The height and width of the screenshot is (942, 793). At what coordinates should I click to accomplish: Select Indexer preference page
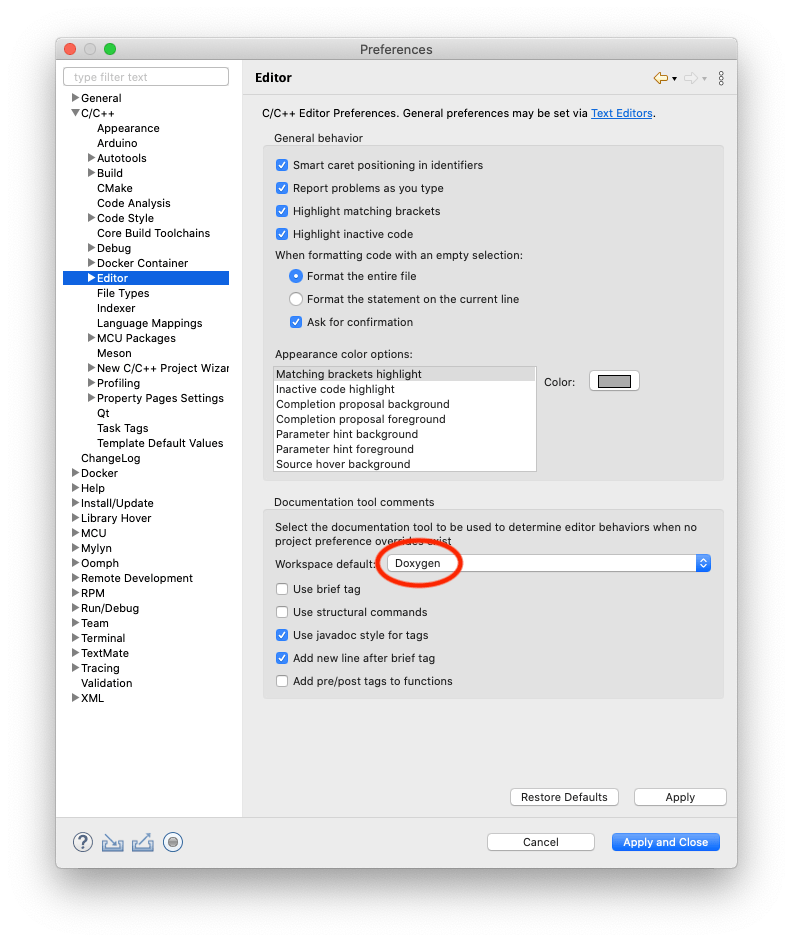pyautogui.click(x=116, y=308)
